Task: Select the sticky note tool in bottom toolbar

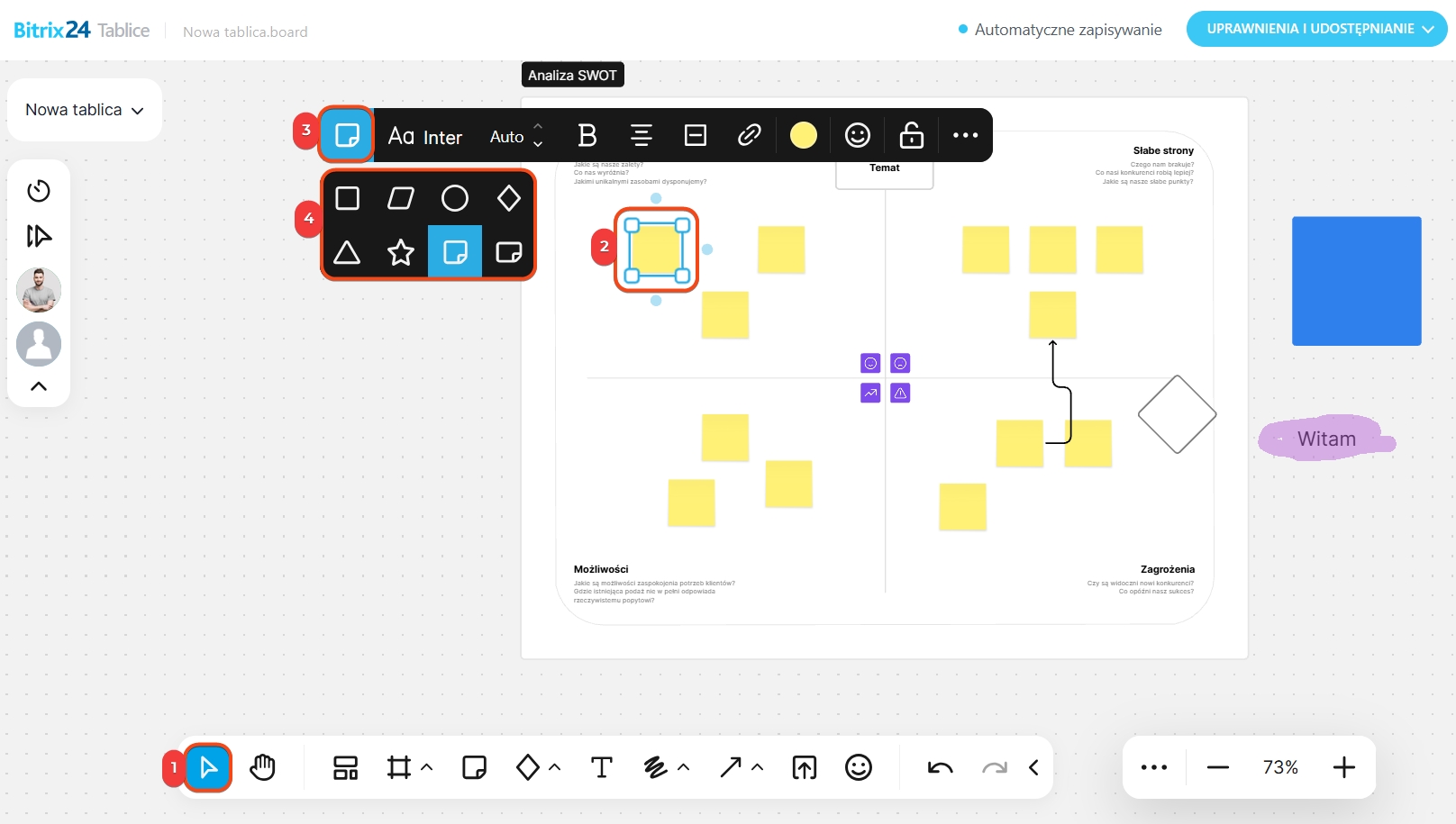Action: [474, 767]
